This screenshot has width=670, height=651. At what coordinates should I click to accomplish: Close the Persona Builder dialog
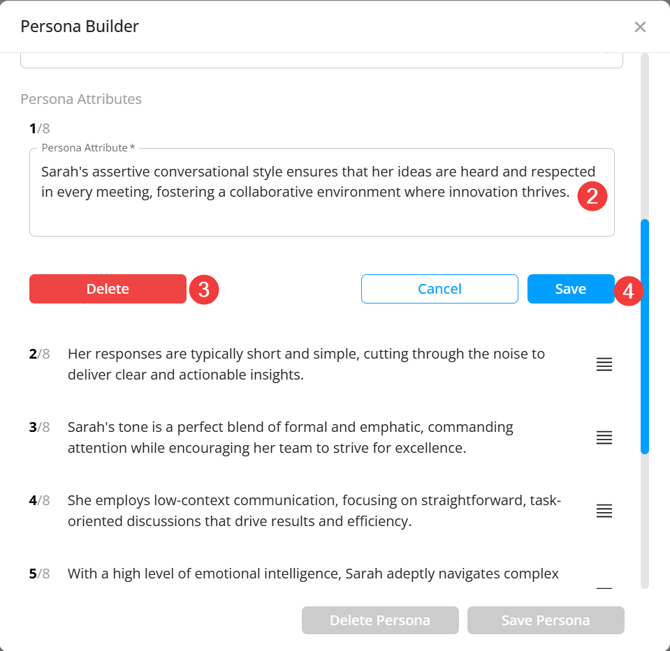tap(640, 27)
